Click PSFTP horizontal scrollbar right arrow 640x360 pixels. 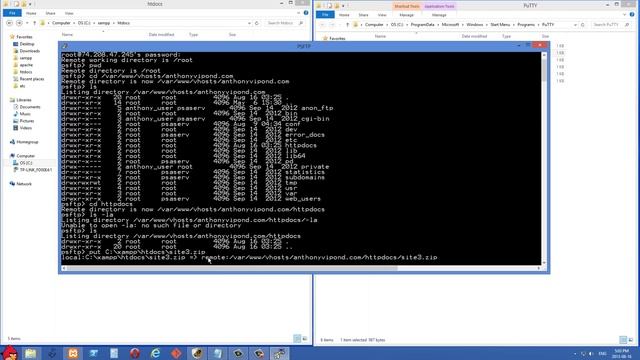[x=539, y=268]
